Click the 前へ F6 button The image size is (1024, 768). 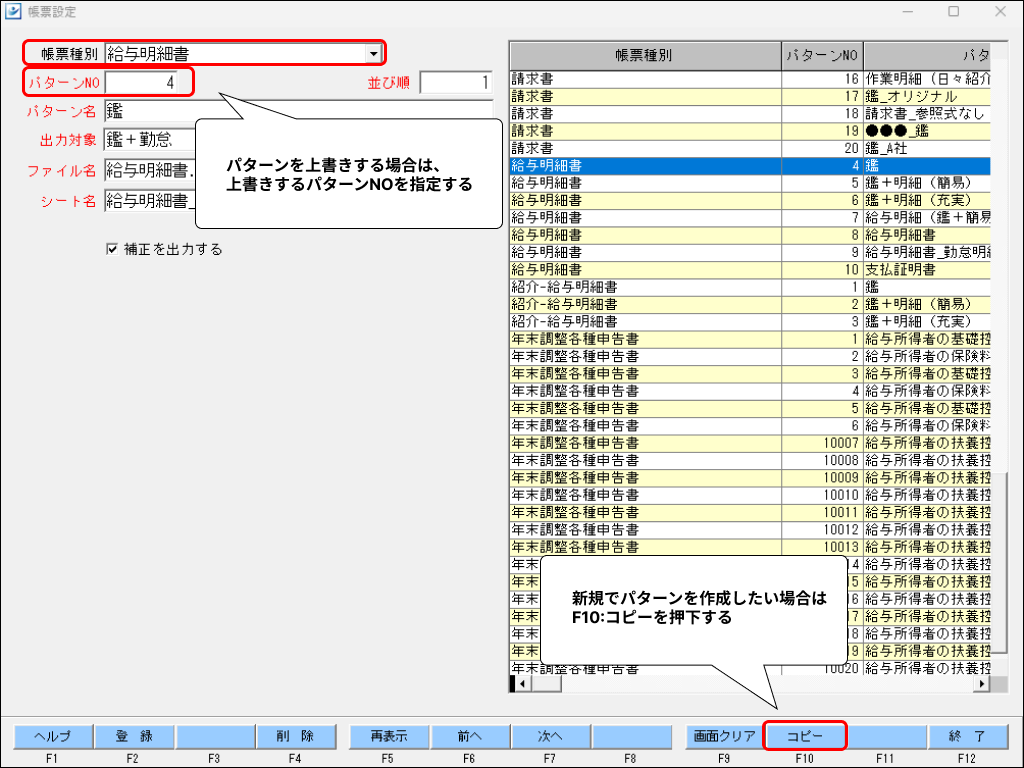pyautogui.click(x=470, y=736)
